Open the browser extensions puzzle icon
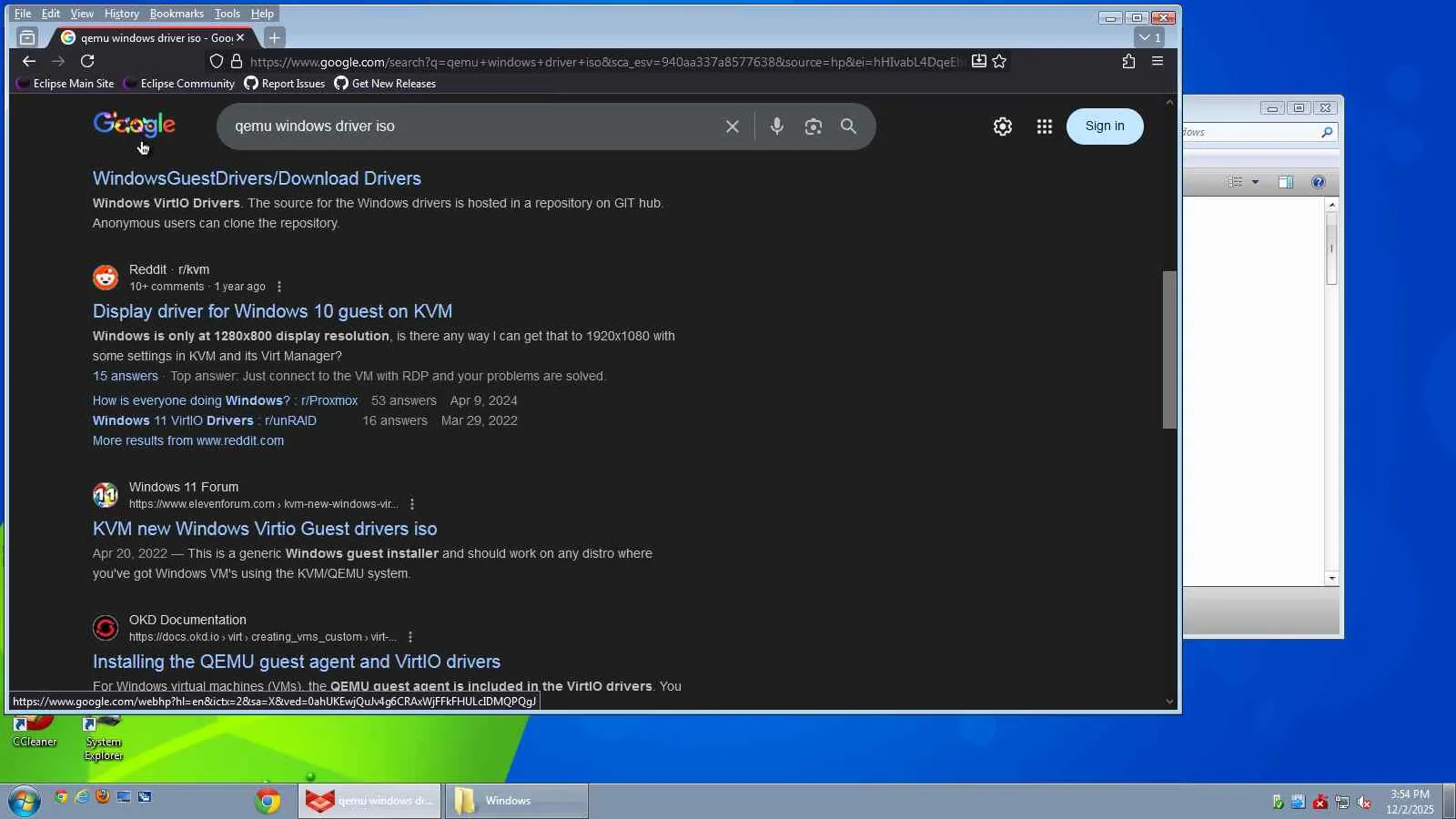 [x=1128, y=61]
